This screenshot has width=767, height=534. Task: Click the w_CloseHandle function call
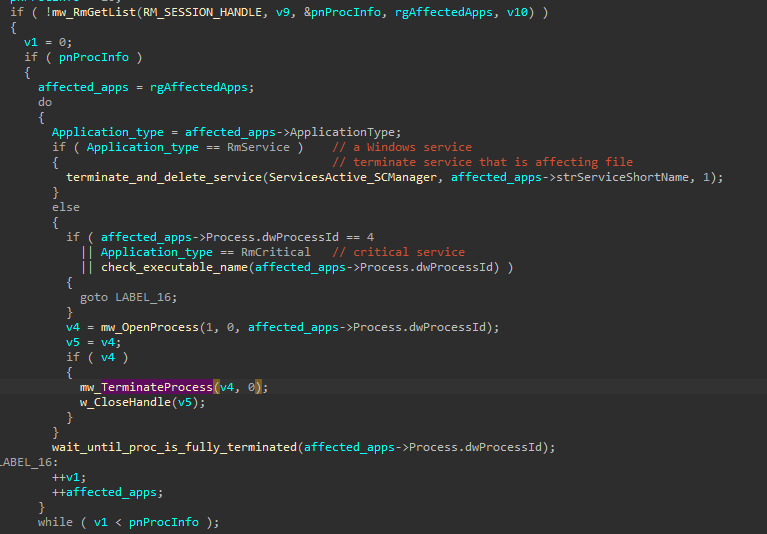pos(133,402)
